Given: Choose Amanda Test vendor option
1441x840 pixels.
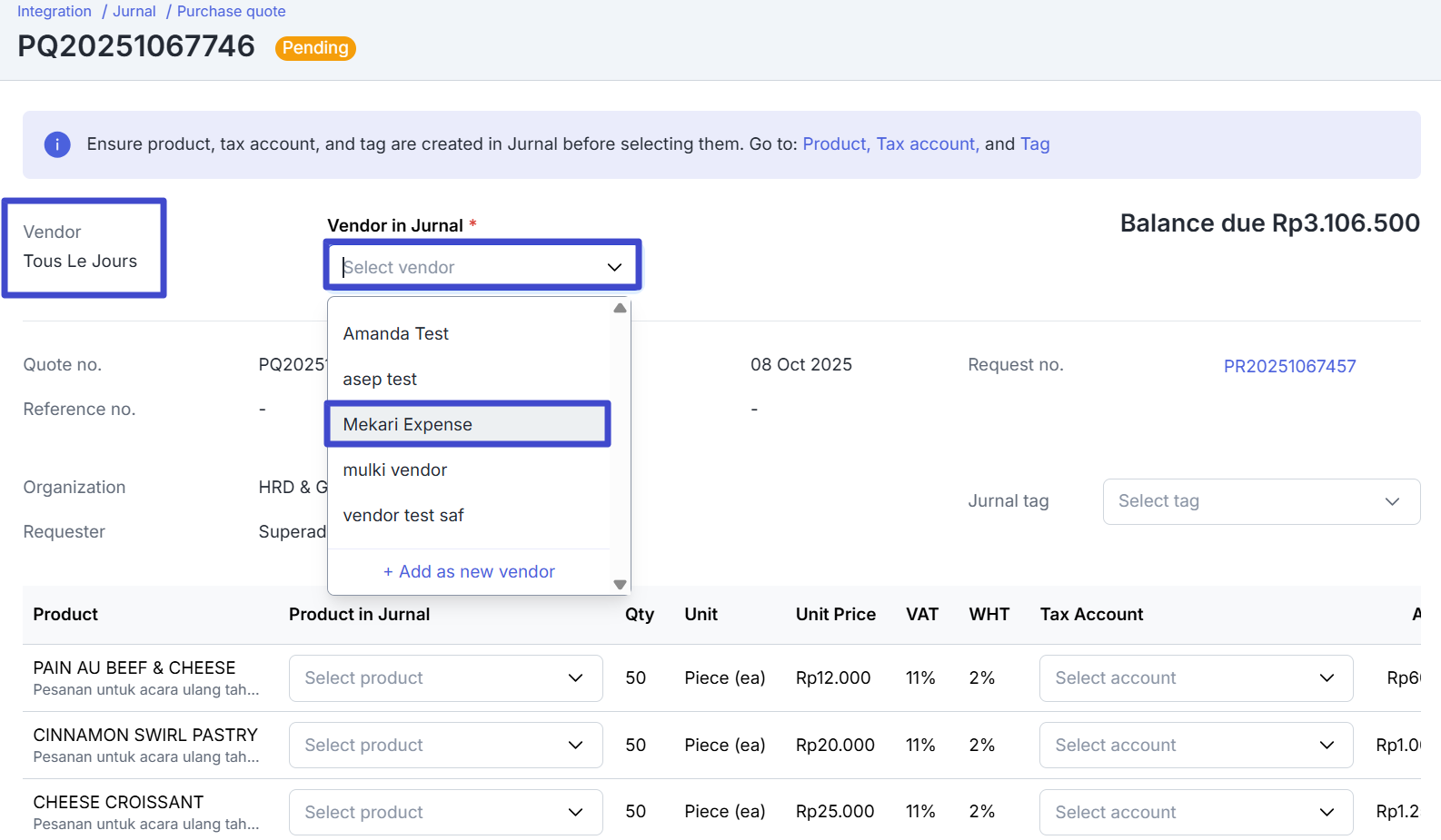Looking at the screenshot, I should click(396, 334).
